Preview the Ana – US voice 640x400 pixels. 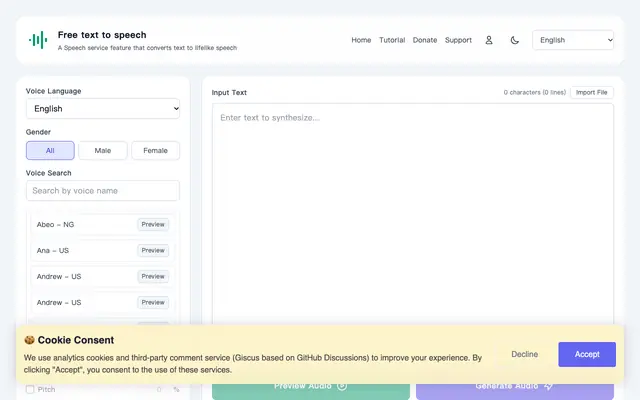pos(153,251)
